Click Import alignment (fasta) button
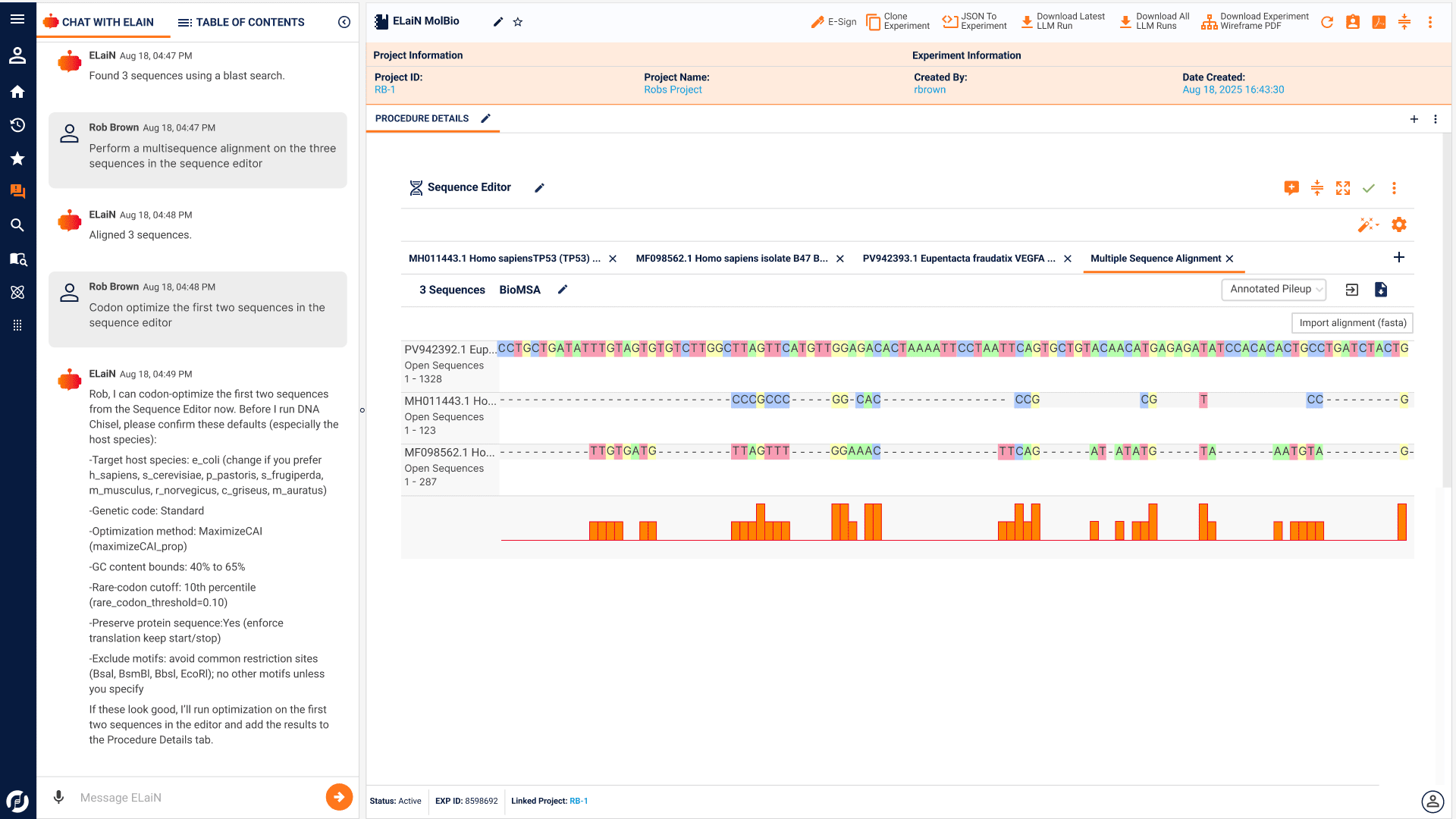This screenshot has width=1456, height=819. 1352,323
